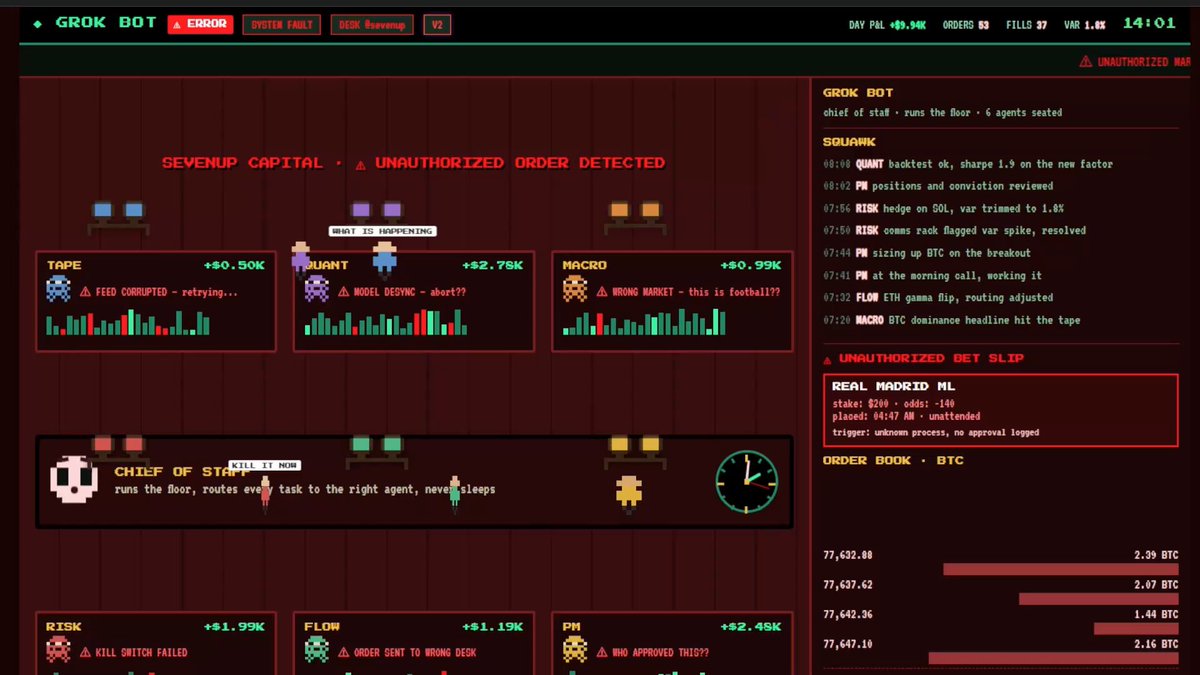
Task: Click the red invader icon on RISK card
Action: pyautogui.click(x=59, y=650)
